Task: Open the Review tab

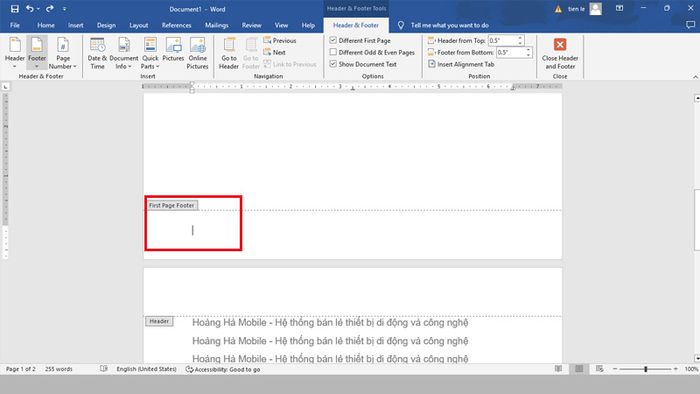Action: point(251,25)
